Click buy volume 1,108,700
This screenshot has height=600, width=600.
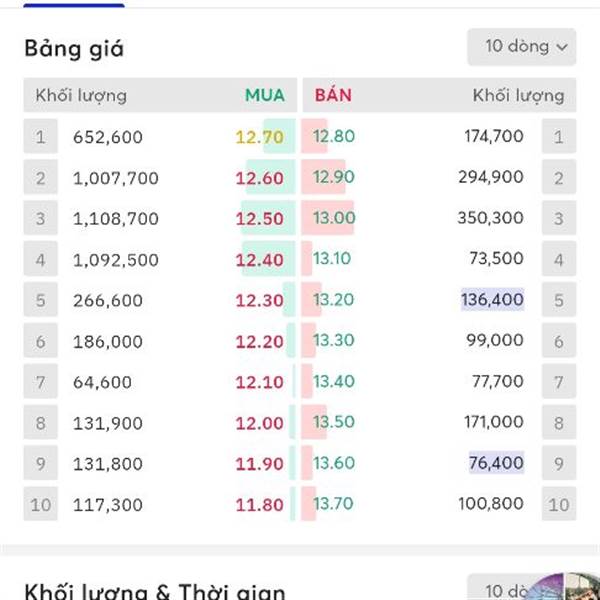pos(116,219)
